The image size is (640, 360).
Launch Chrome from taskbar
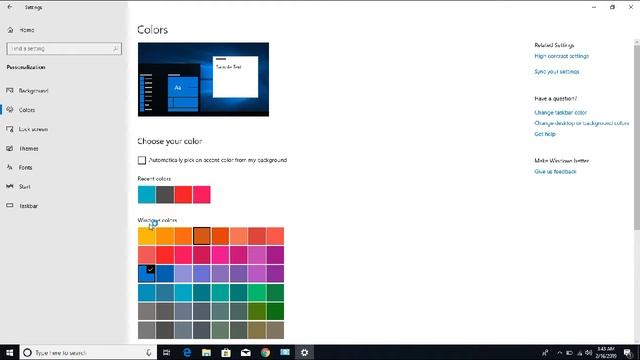pyautogui.click(x=265, y=352)
